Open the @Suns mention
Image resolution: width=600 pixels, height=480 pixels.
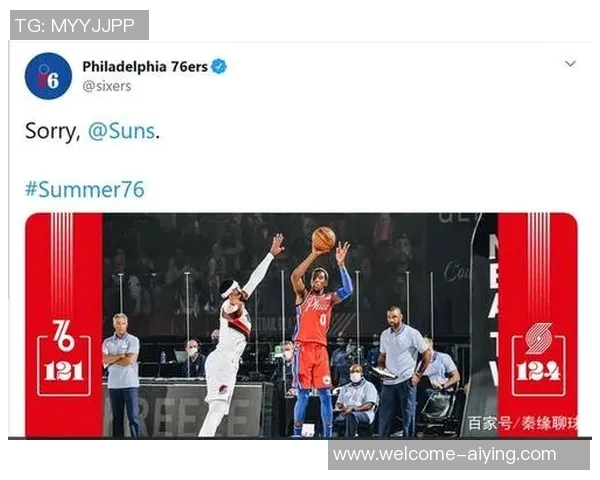[x=122, y=131]
